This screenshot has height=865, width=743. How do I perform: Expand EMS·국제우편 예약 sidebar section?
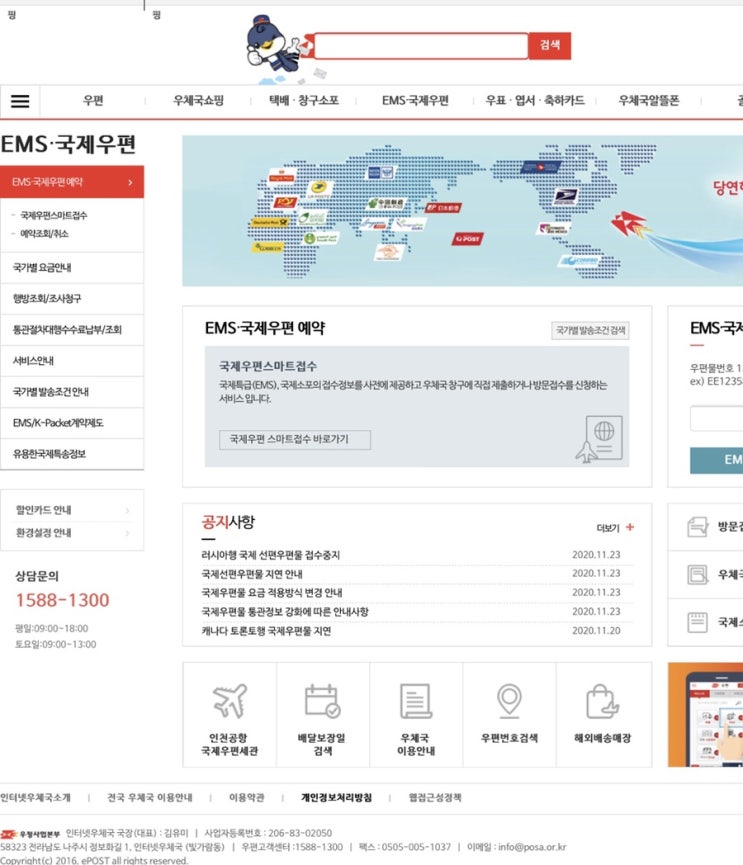(x=72, y=182)
